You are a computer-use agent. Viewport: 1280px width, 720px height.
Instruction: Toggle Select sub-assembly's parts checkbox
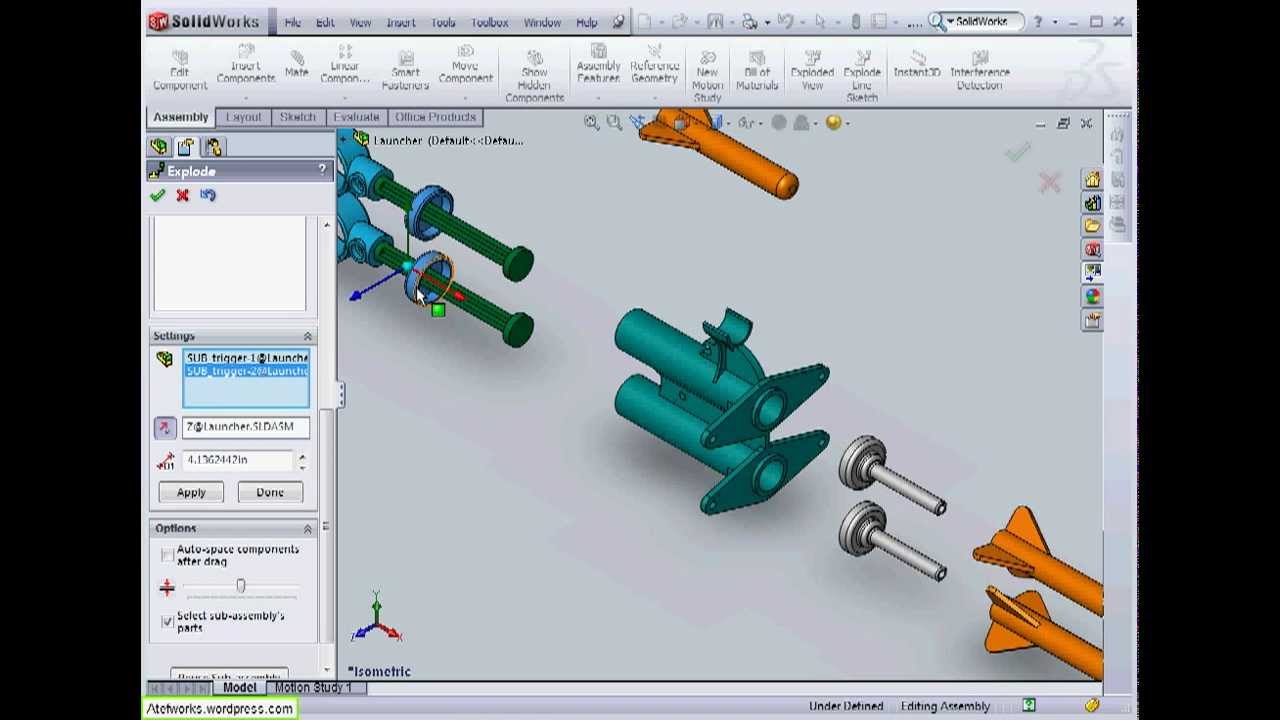tap(167, 622)
